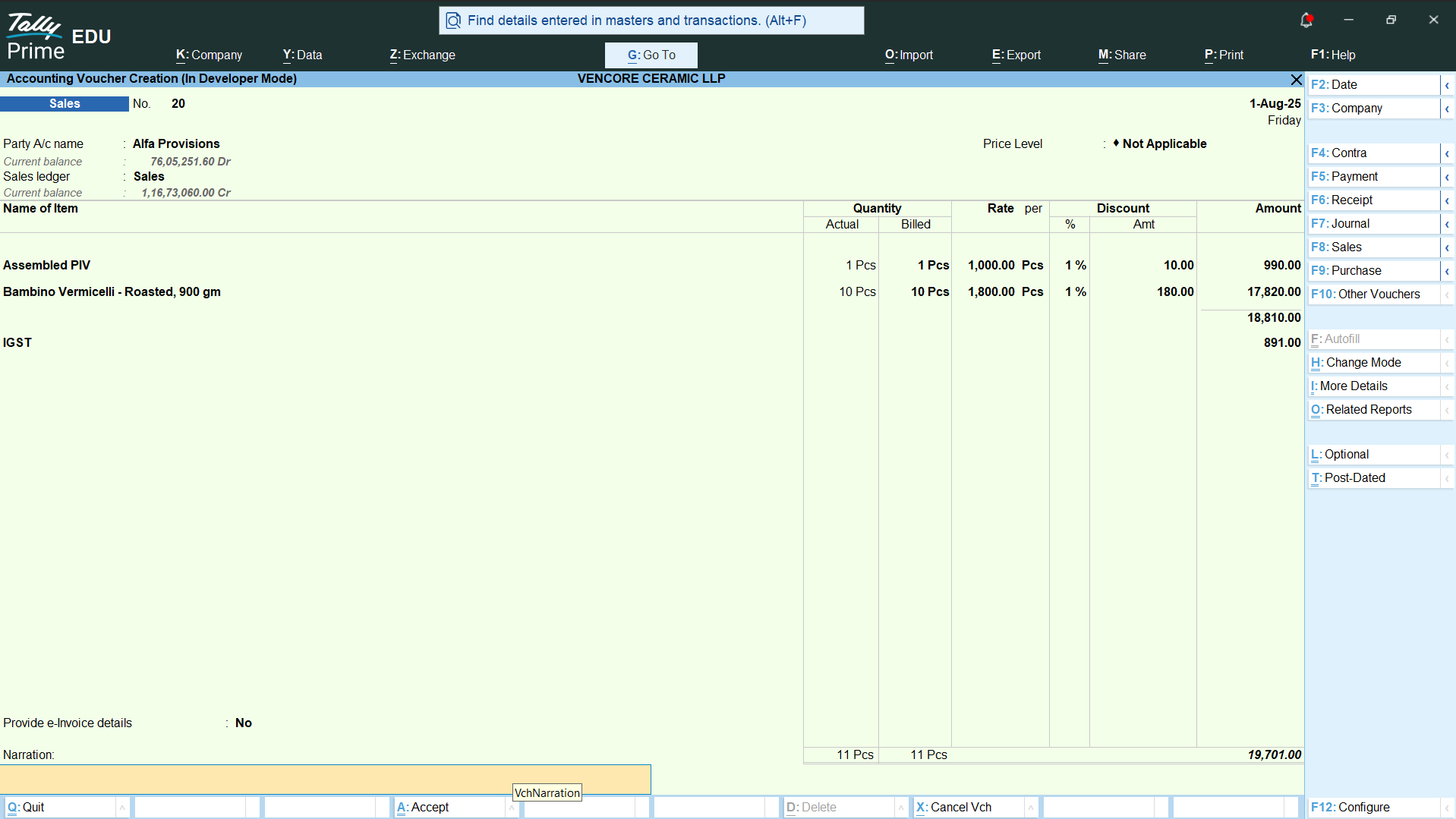Expand the chevron beside F8: Sales
The width and height of the screenshot is (1456, 819).
point(1447,247)
